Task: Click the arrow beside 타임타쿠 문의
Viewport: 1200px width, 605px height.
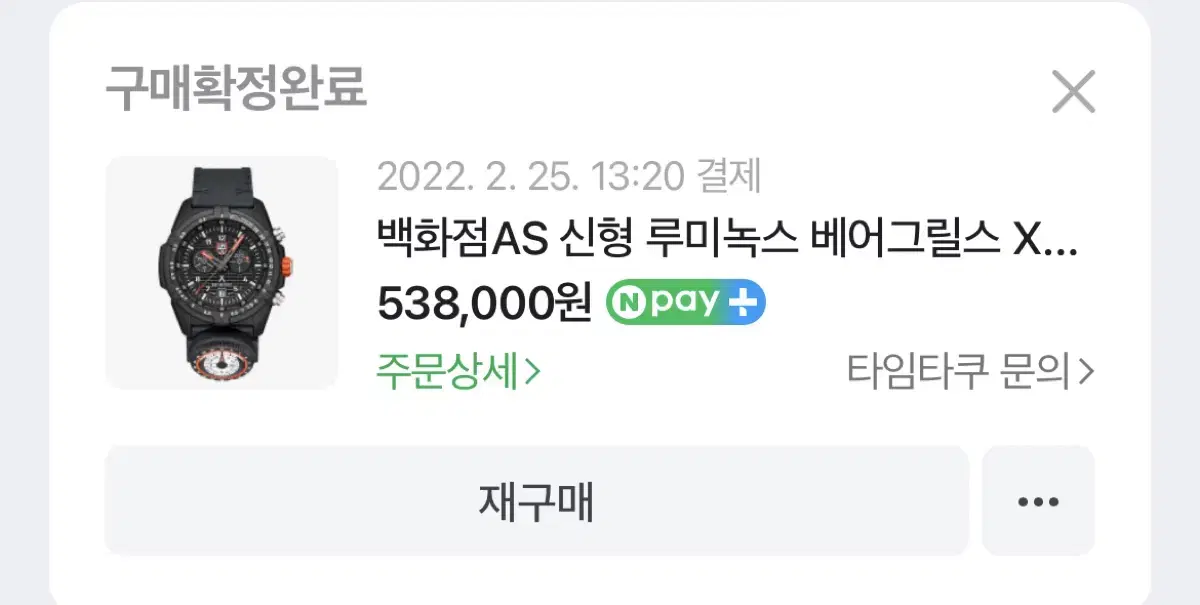Action: coord(1086,373)
